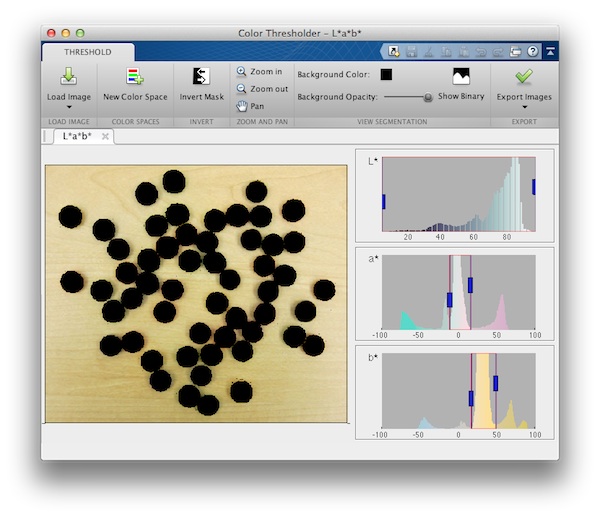Open the New Color Space tool
This screenshot has width=600, height=517.
[135, 77]
